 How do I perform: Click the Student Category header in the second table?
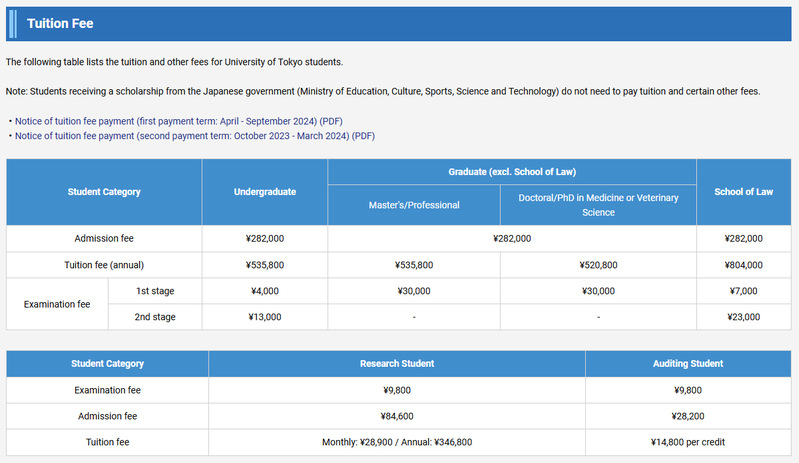(x=107, y=364)
